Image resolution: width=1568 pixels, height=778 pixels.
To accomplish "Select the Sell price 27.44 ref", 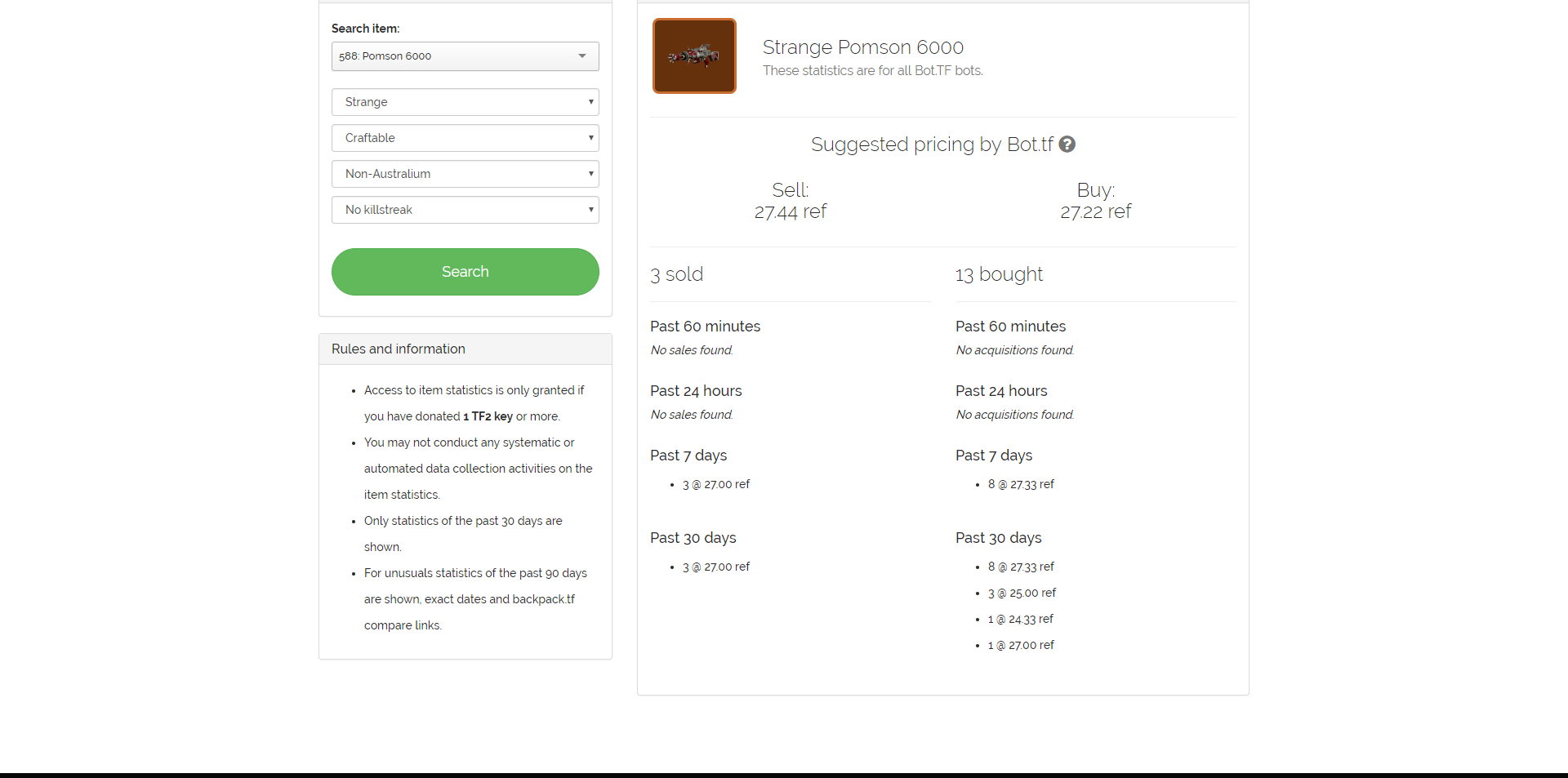I will point(791,211).
